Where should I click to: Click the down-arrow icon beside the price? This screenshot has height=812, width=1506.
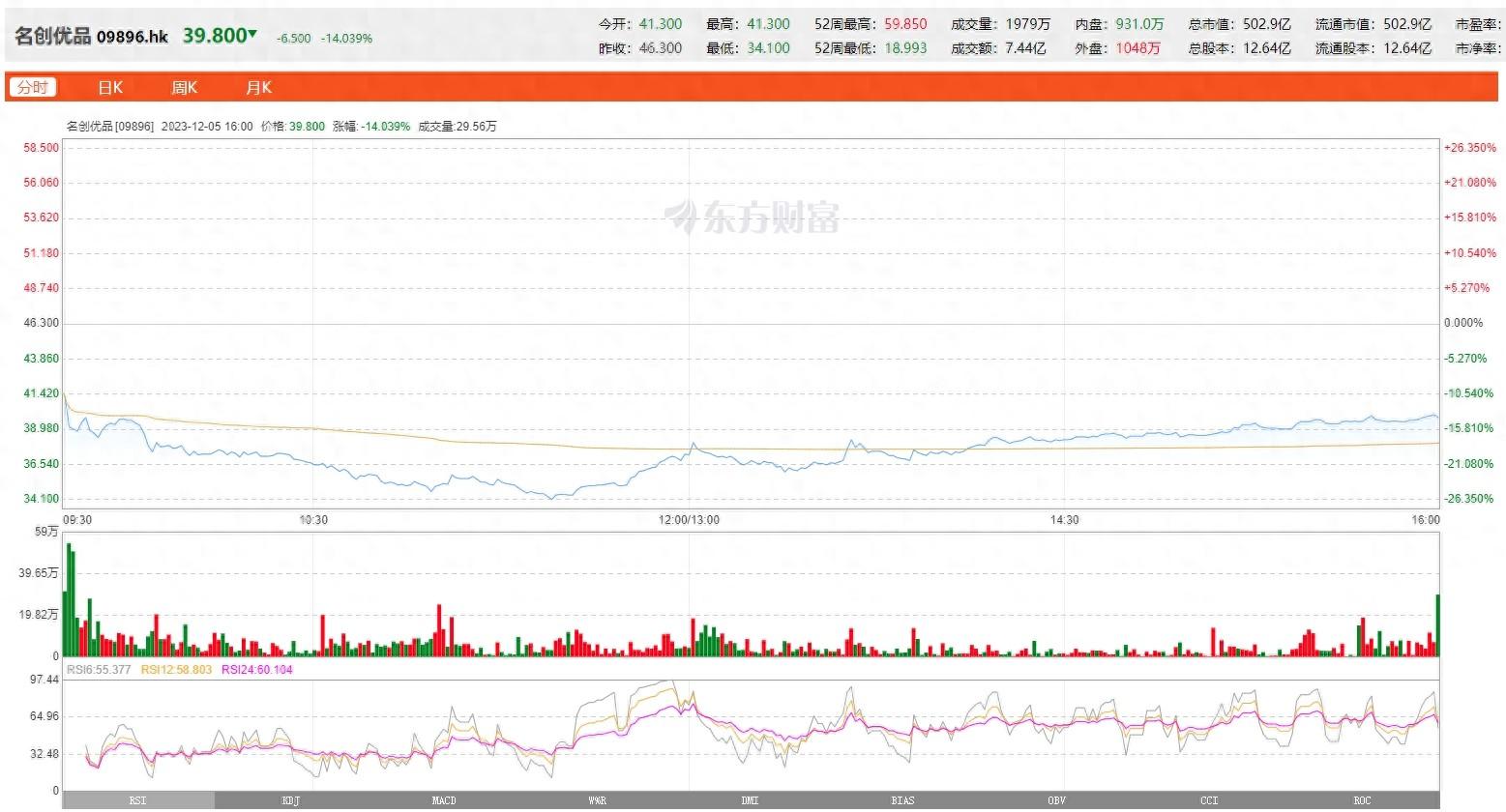click(252, 34)
